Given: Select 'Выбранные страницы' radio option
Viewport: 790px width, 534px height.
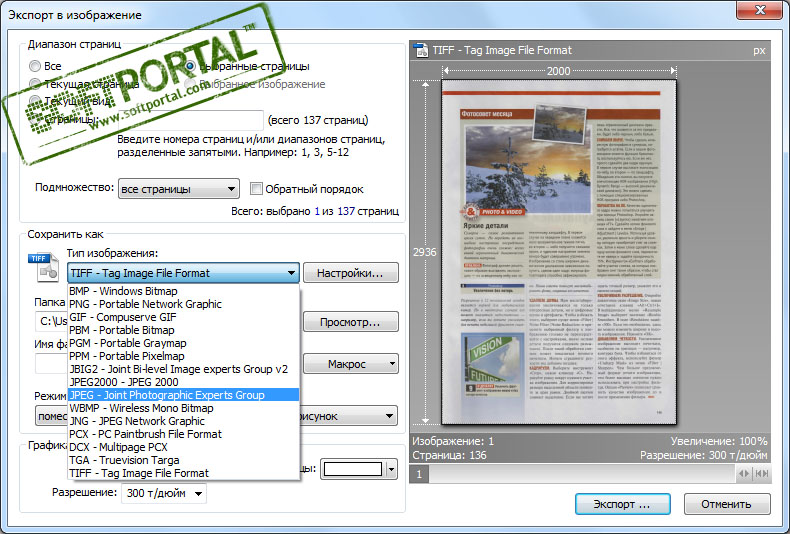Looking at the screenshot, I should 190,66.
